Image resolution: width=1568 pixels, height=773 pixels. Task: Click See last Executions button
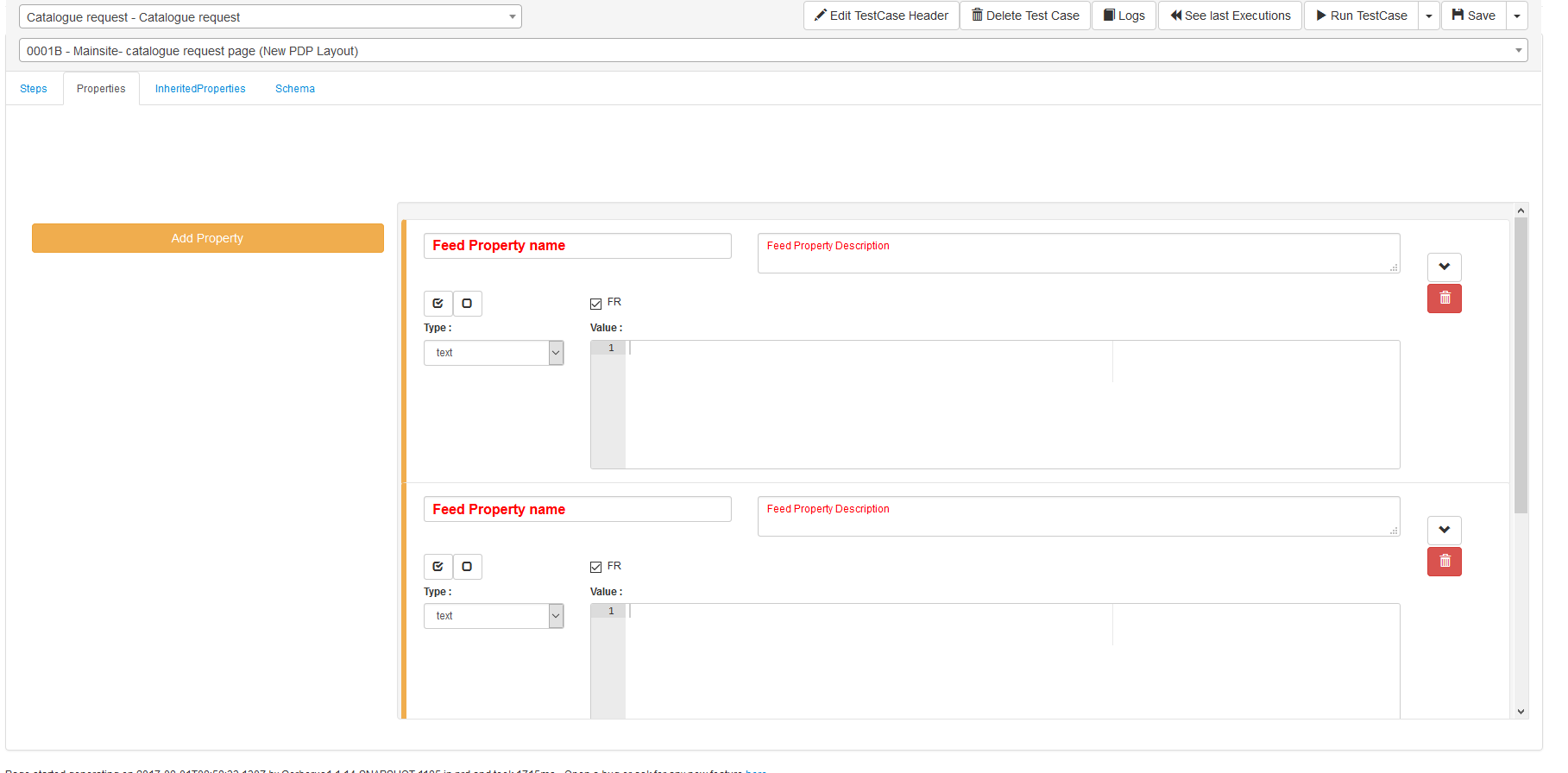[x=1230, y=16]
